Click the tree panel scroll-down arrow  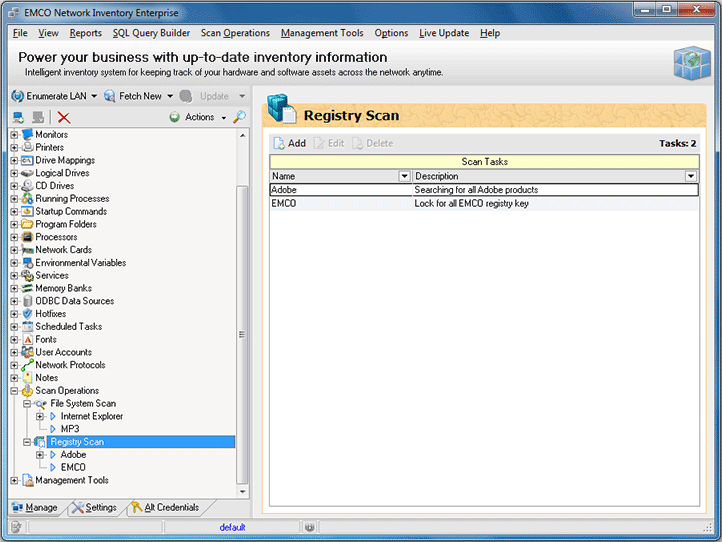[242, 492]
